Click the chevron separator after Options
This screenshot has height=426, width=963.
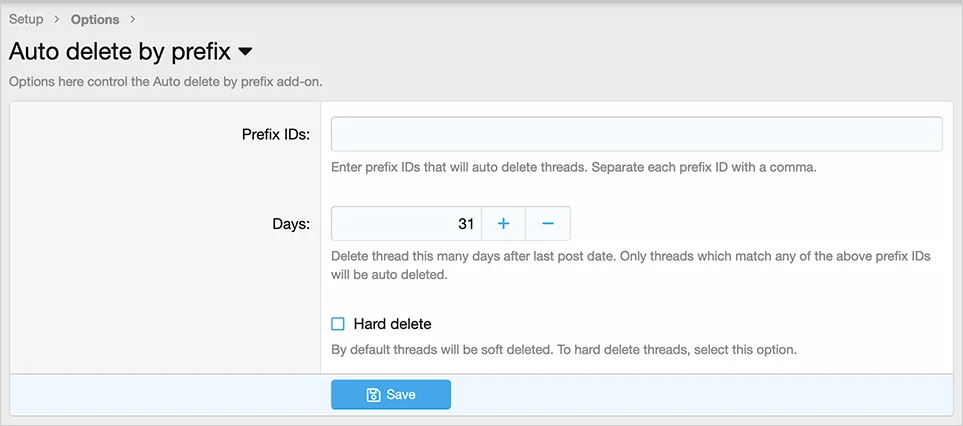[133, 19]
